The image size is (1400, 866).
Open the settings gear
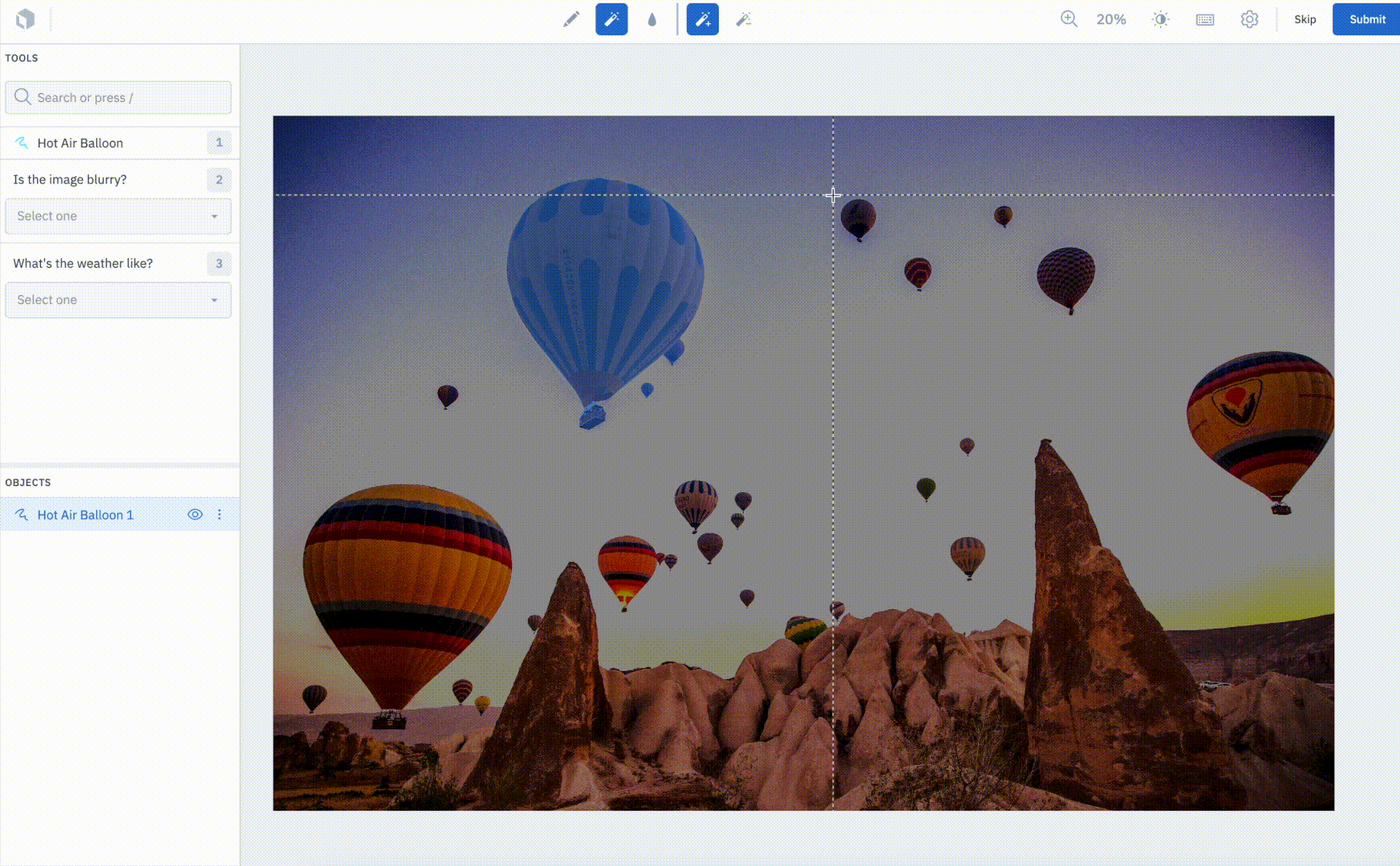coord(1249,19)
